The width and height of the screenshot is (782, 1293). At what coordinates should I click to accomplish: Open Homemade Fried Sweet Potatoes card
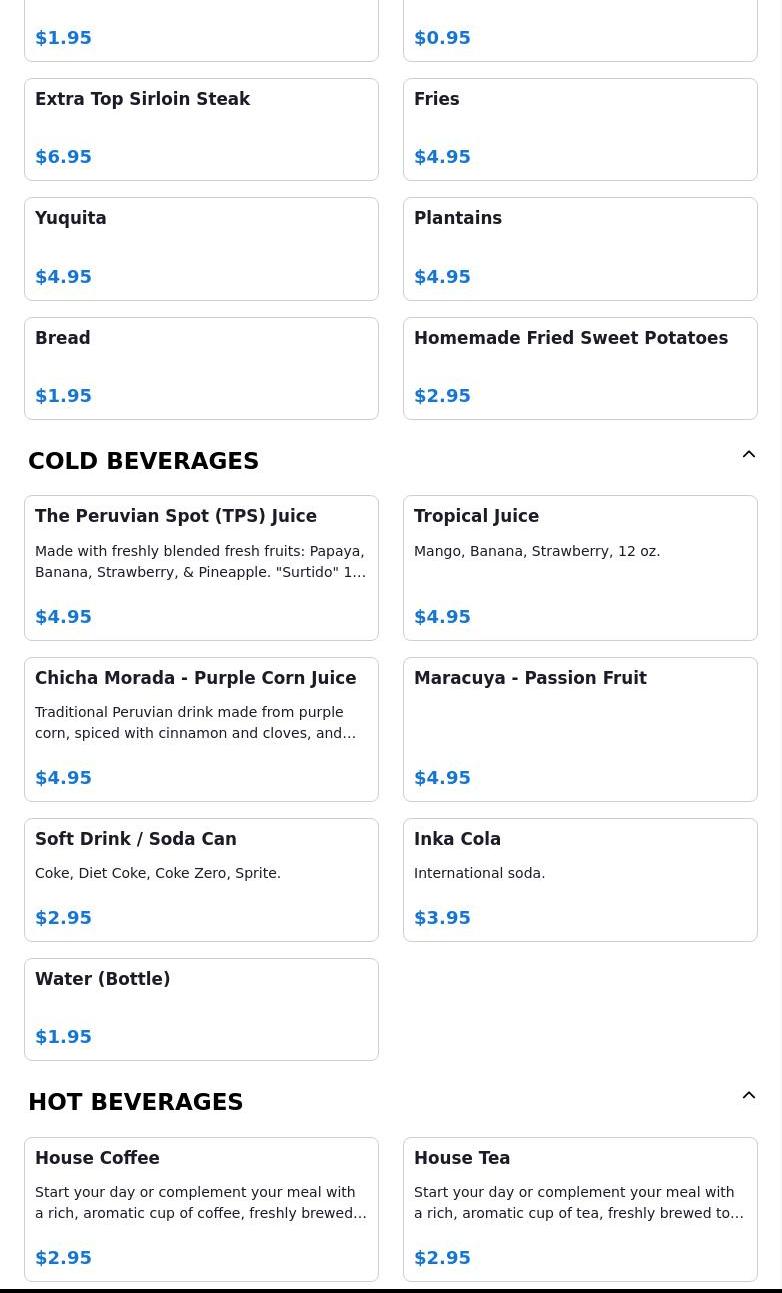[x=580, y=368]
